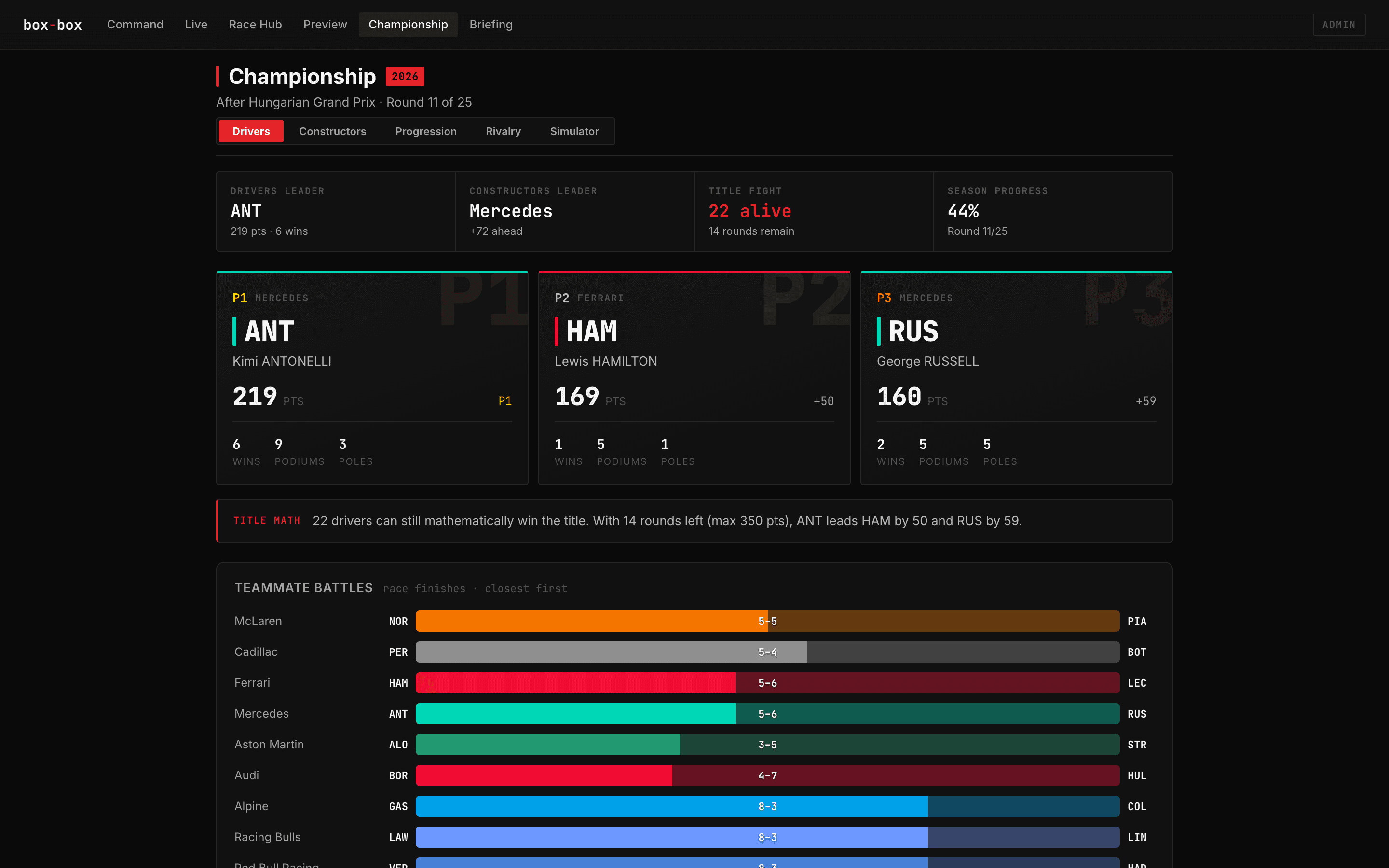Click the ADMIN button
The width and height of the screenshot is (1389, 868).
click(x=1338, y=25)
